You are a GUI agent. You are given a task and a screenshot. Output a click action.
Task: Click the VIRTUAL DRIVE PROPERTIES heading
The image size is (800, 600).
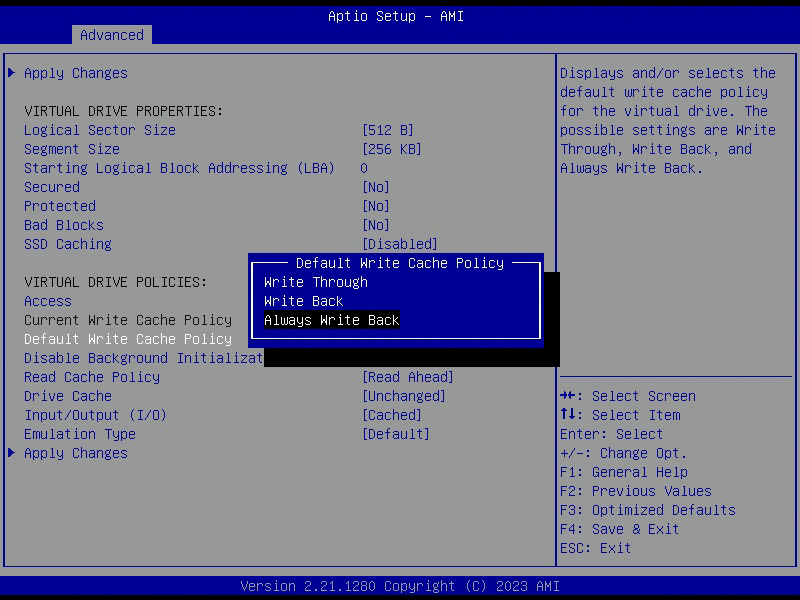tap(123, 111)
